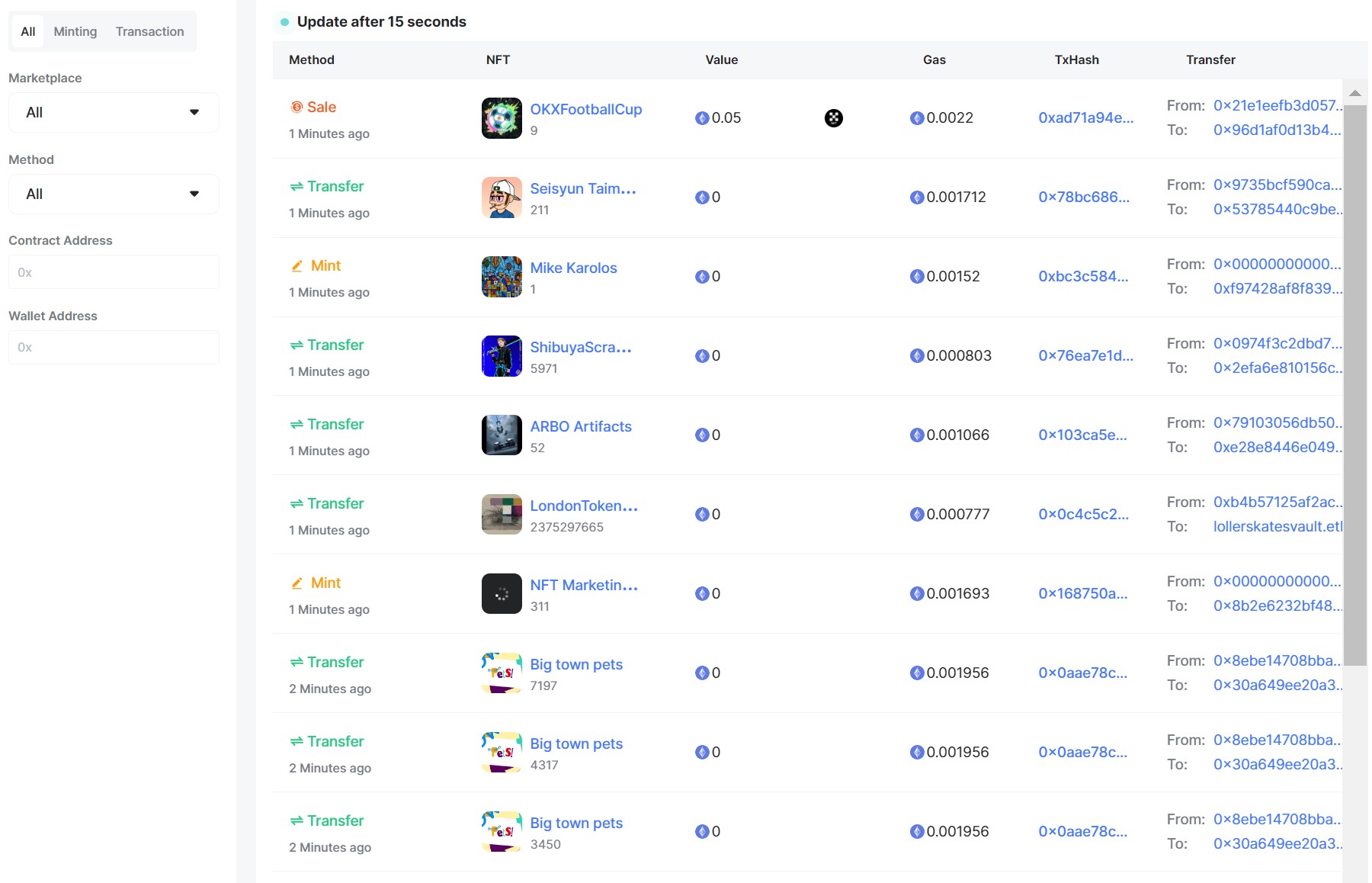Open the ARBO Artifacts thumbnail icon
Viewport: 1372px width, 883px height.
502,435
